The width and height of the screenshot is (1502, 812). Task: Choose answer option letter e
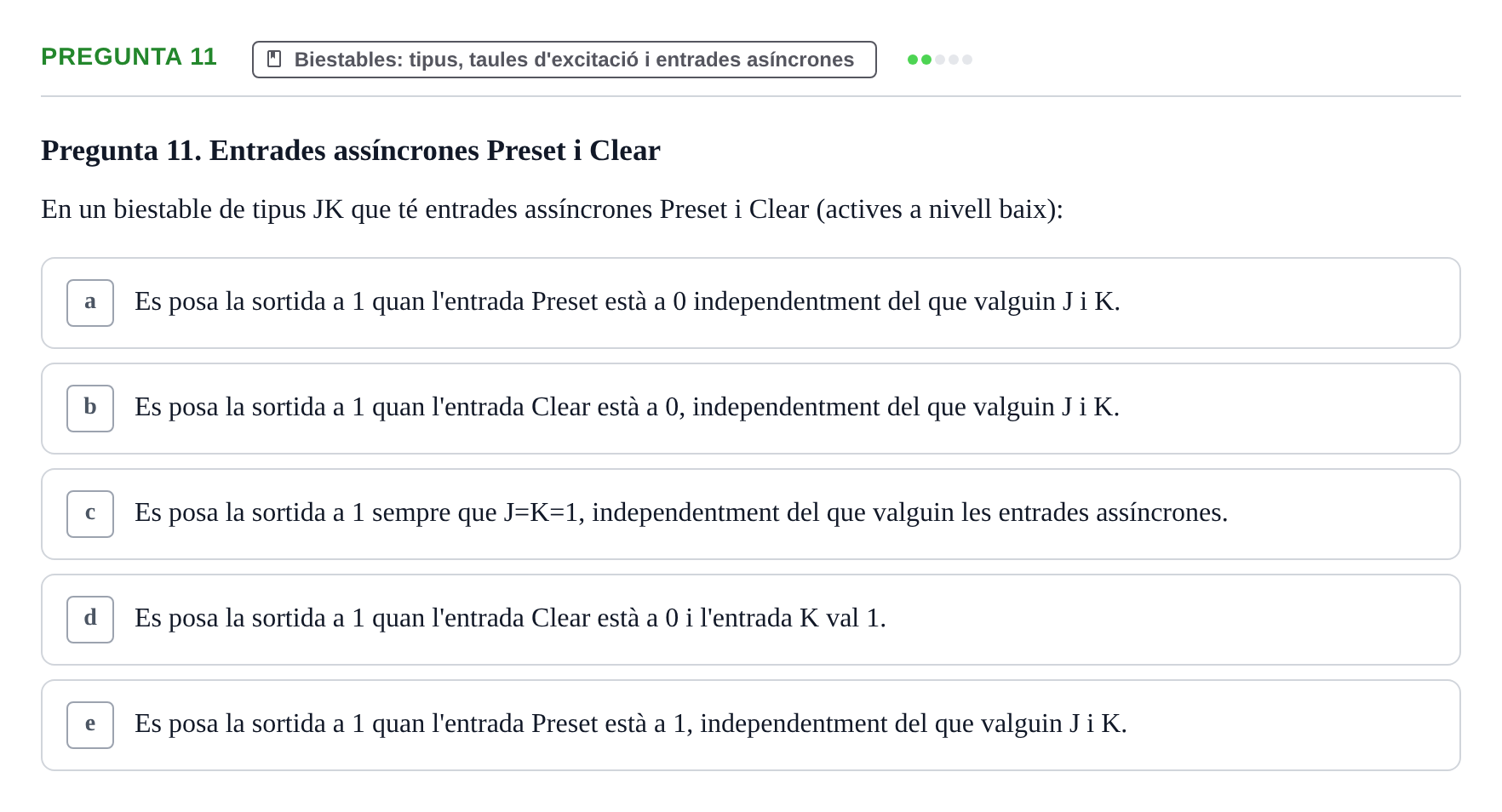tap(90, 725)
